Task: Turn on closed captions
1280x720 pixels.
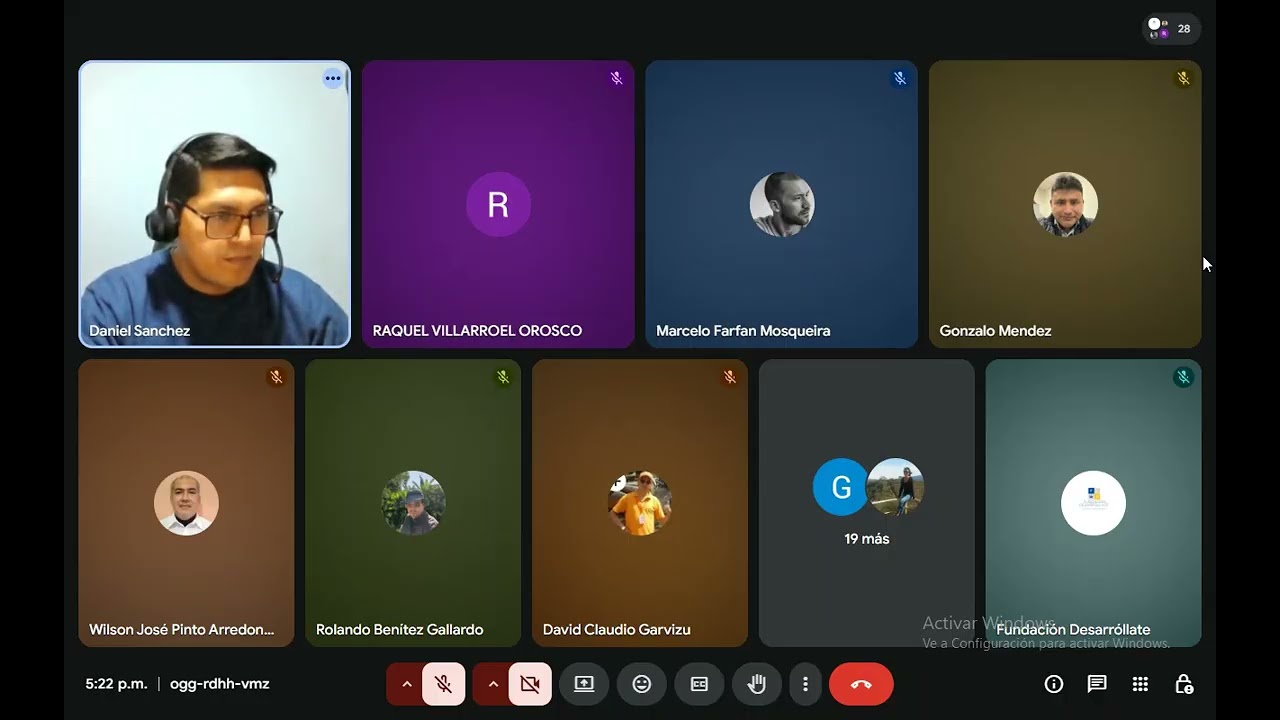Action: tap(699, 684)
